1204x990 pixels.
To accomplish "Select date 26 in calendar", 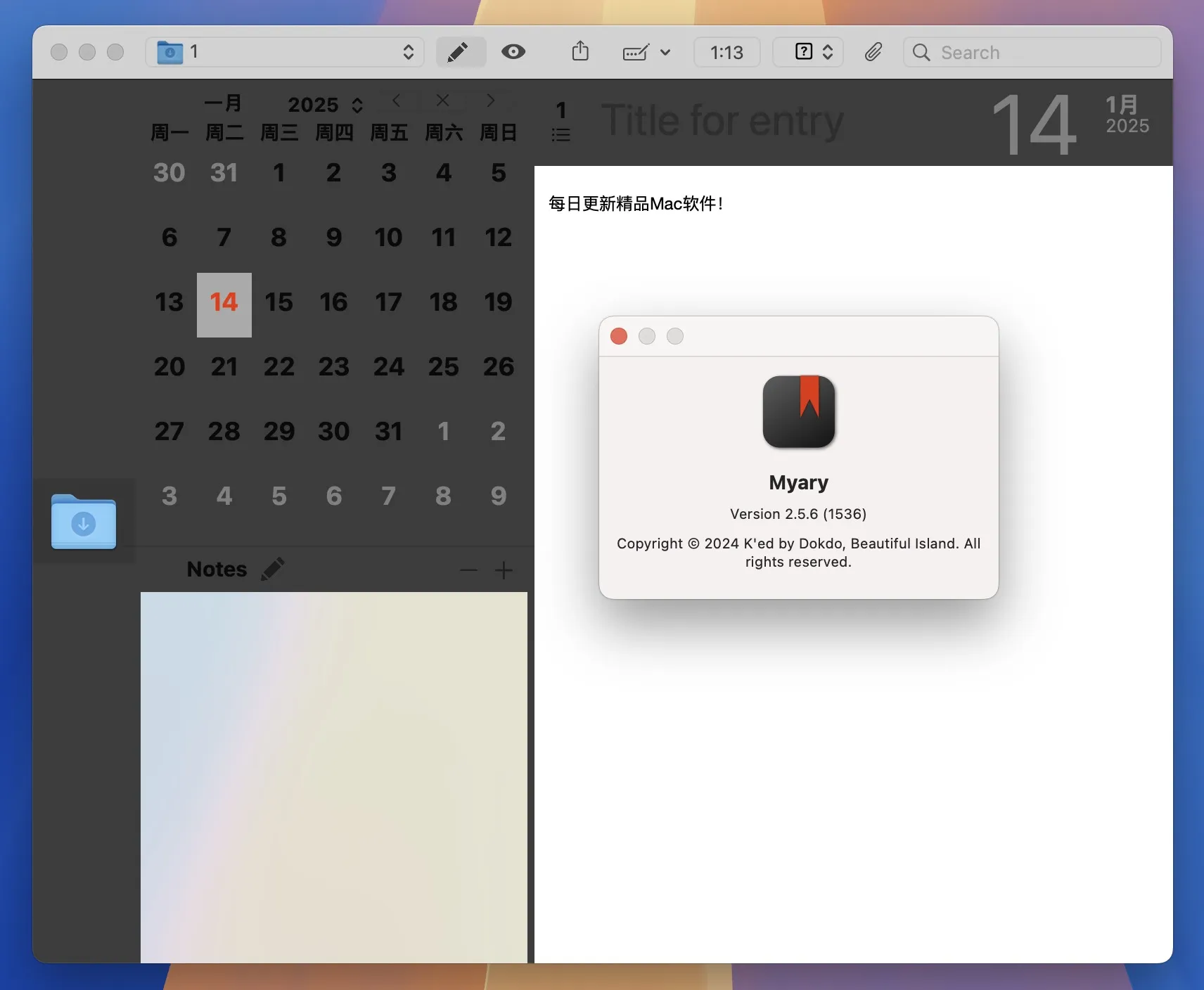I will tap(499, 367).
